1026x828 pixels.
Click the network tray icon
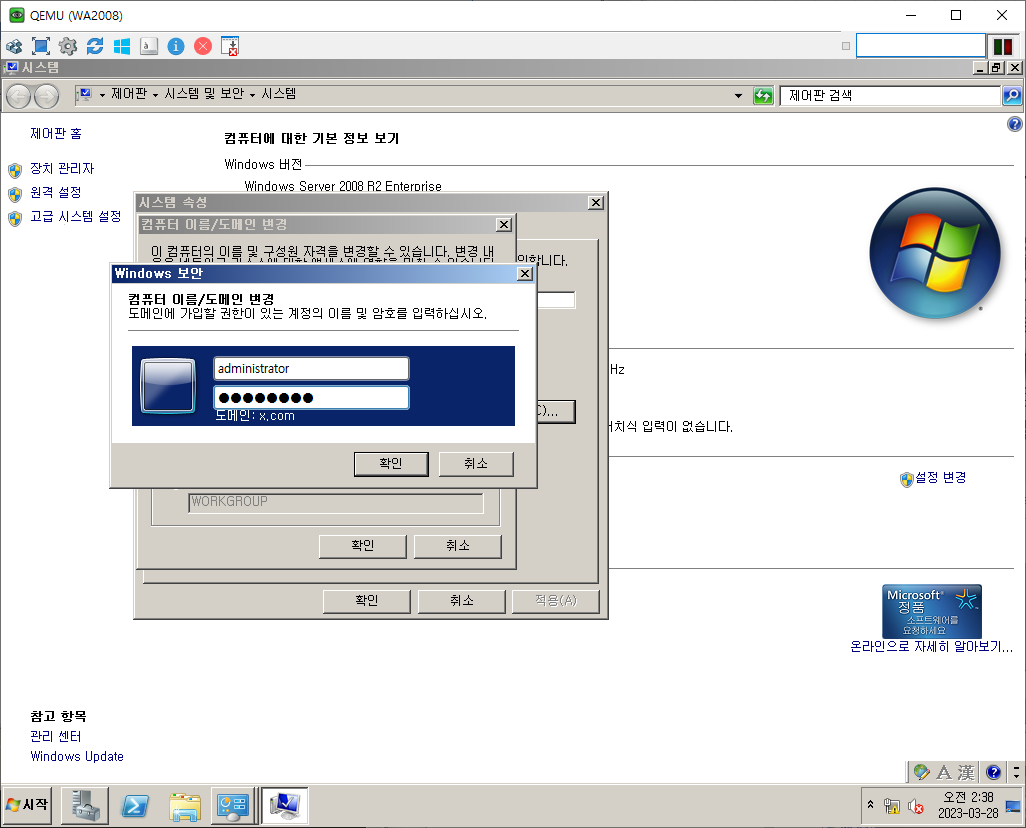pos(892,806)
